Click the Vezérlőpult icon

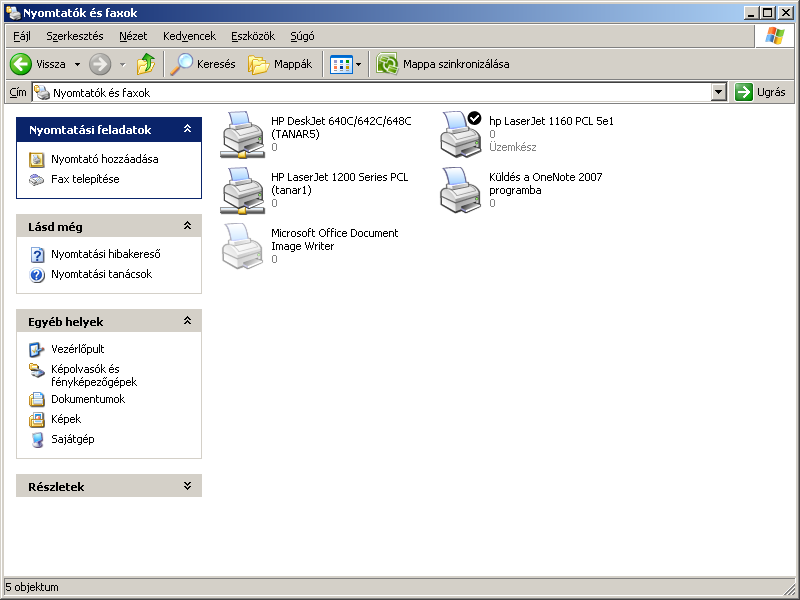click(x=36, y=349)
